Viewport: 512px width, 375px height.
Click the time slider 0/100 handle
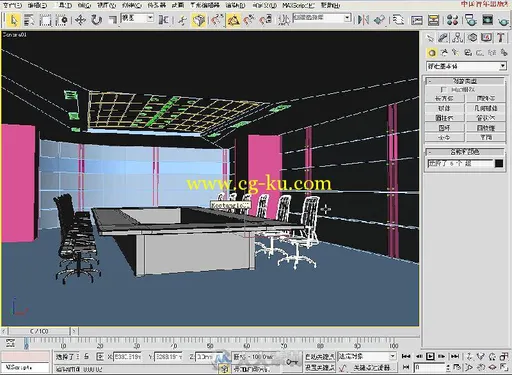[x=39, y=331]
